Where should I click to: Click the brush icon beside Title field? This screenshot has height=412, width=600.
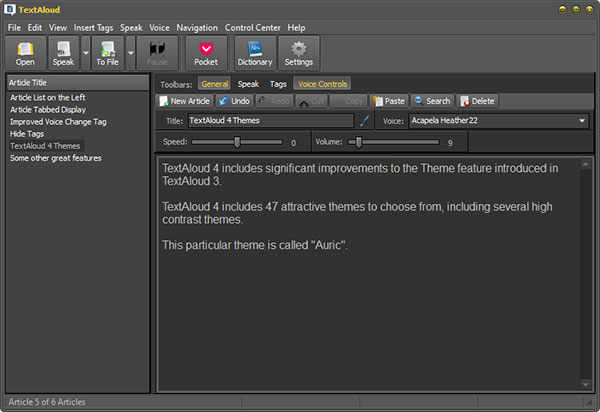[364, 121]
